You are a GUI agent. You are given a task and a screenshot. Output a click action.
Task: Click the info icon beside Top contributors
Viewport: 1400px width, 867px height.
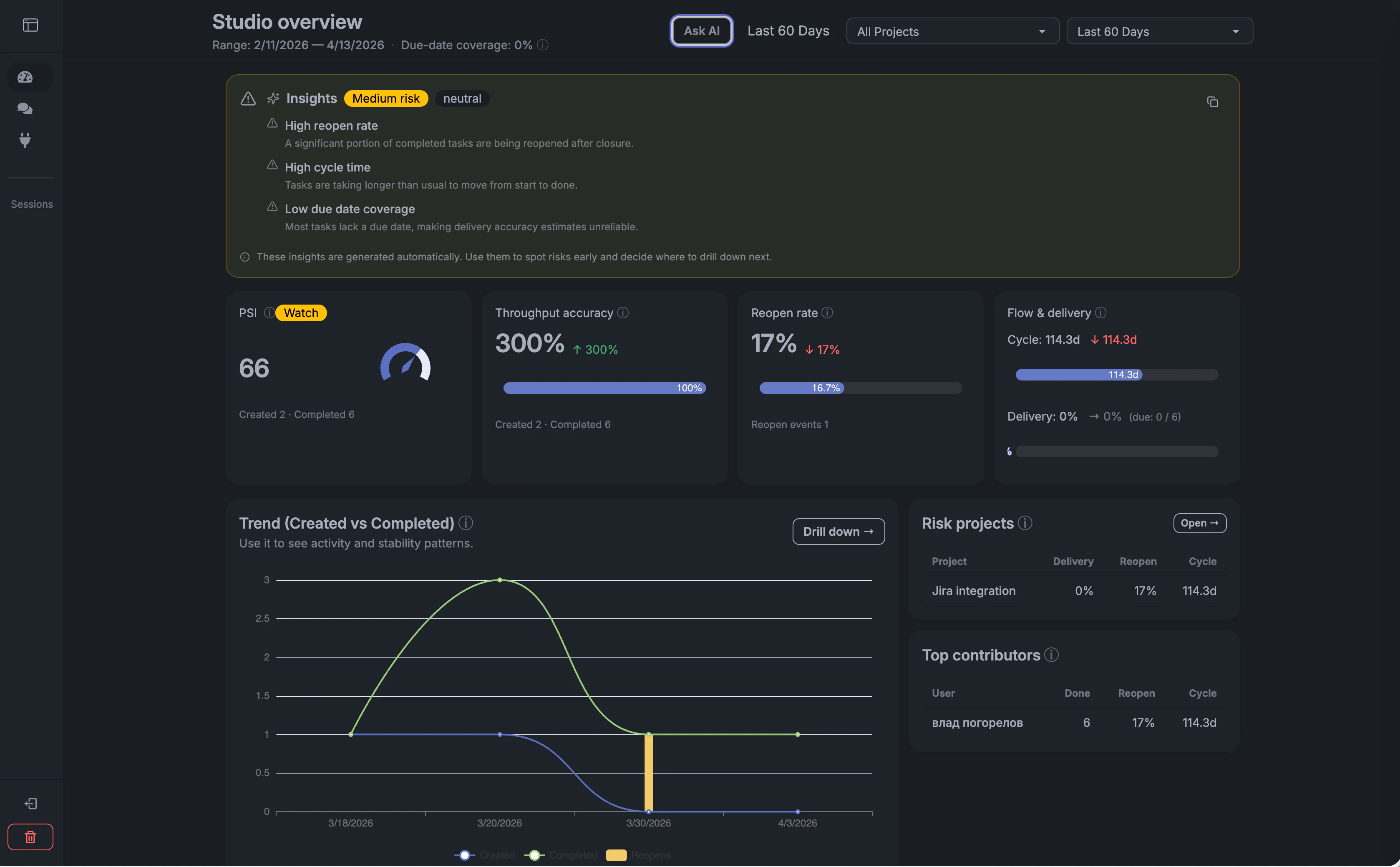click(1052, 654)
